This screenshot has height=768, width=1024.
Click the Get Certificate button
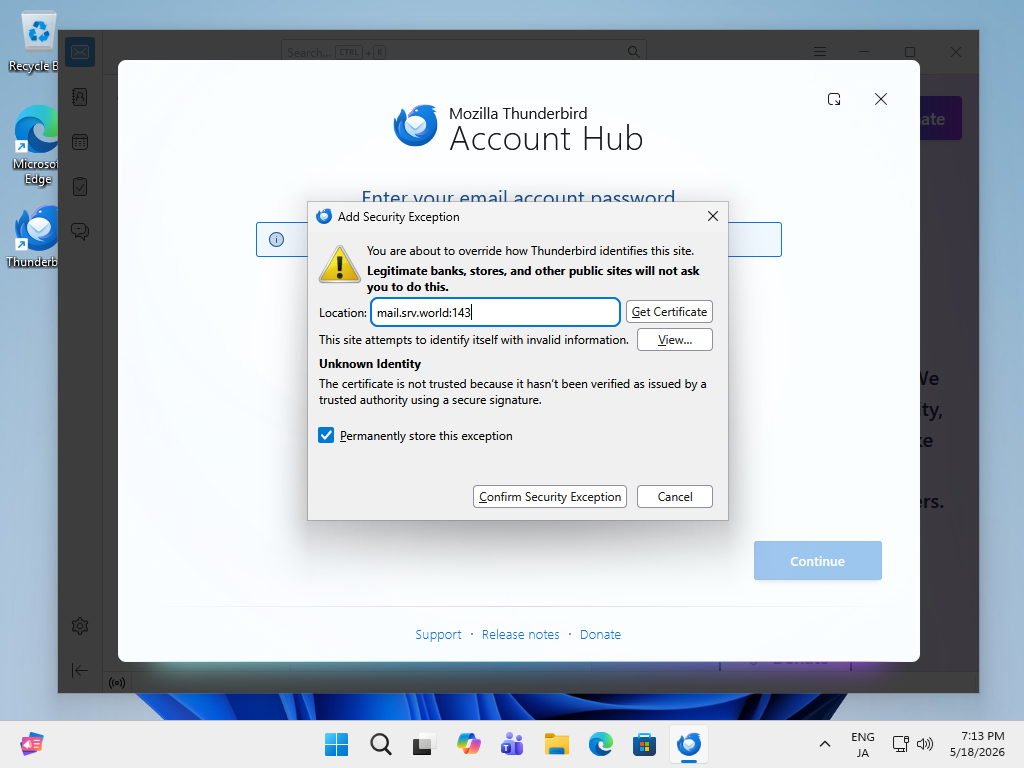click(x=669, y=312)
